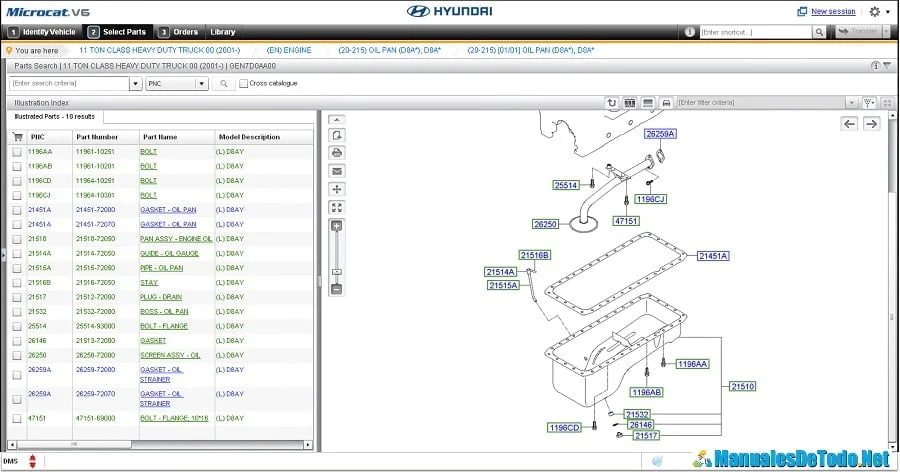Screen dimensions: 900x472
Task: Switch to Identify Vehicle tab
Action: 43,32
